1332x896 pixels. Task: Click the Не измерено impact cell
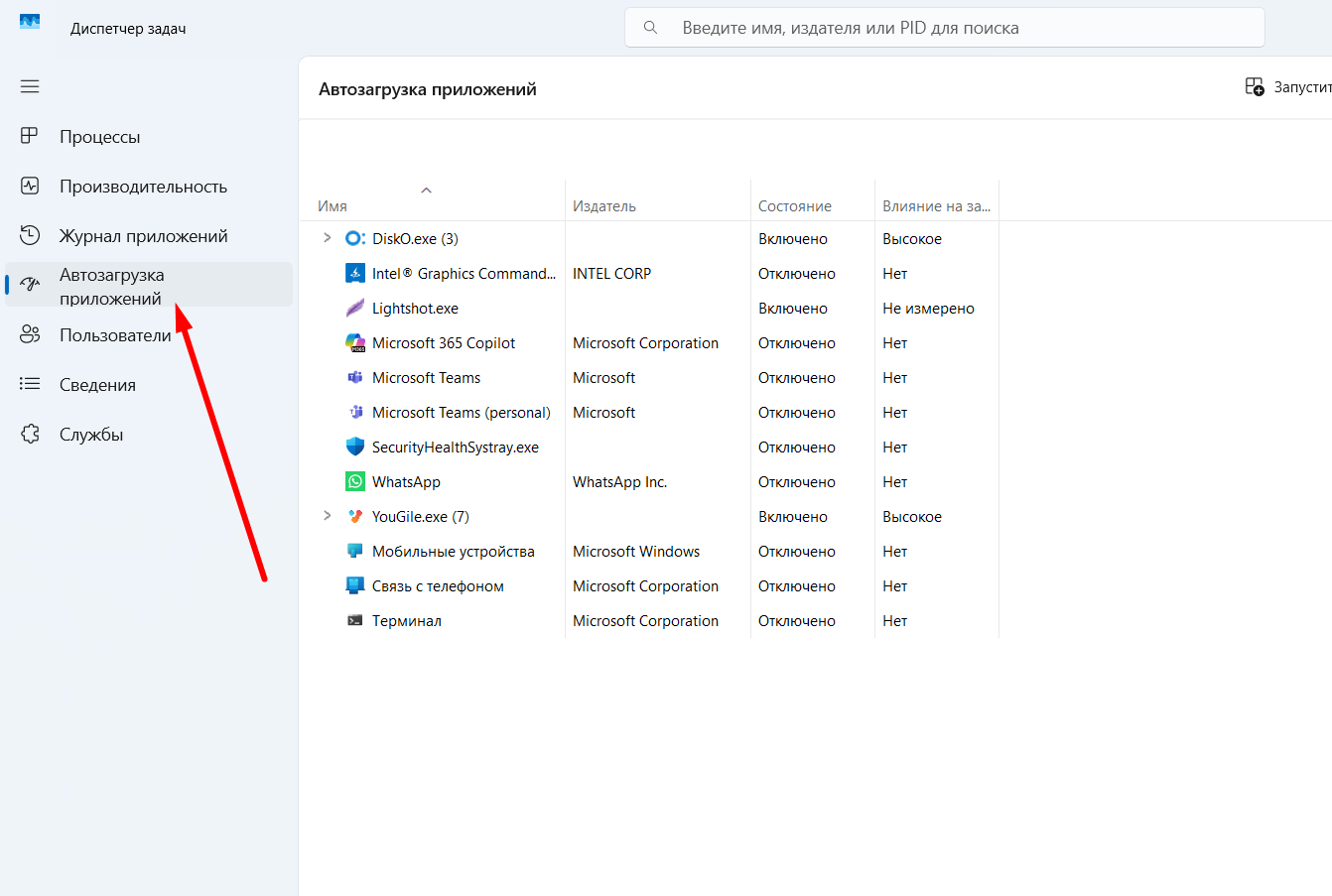click(x=928, y=309)
